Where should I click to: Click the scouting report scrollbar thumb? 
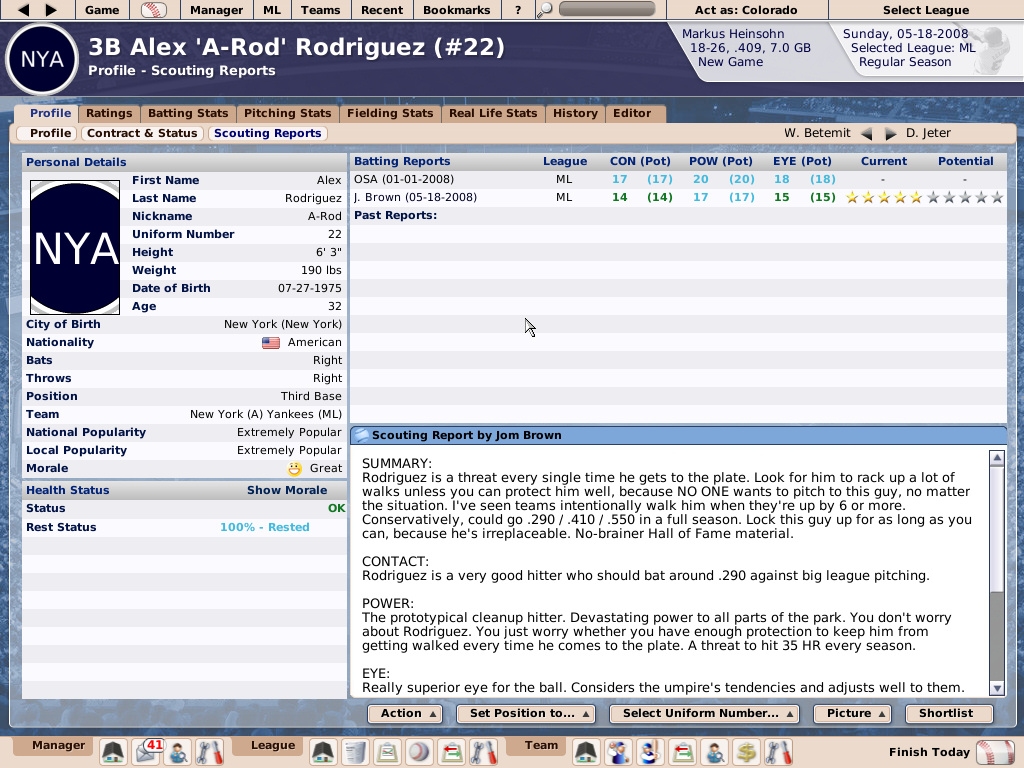click(997, 528)
